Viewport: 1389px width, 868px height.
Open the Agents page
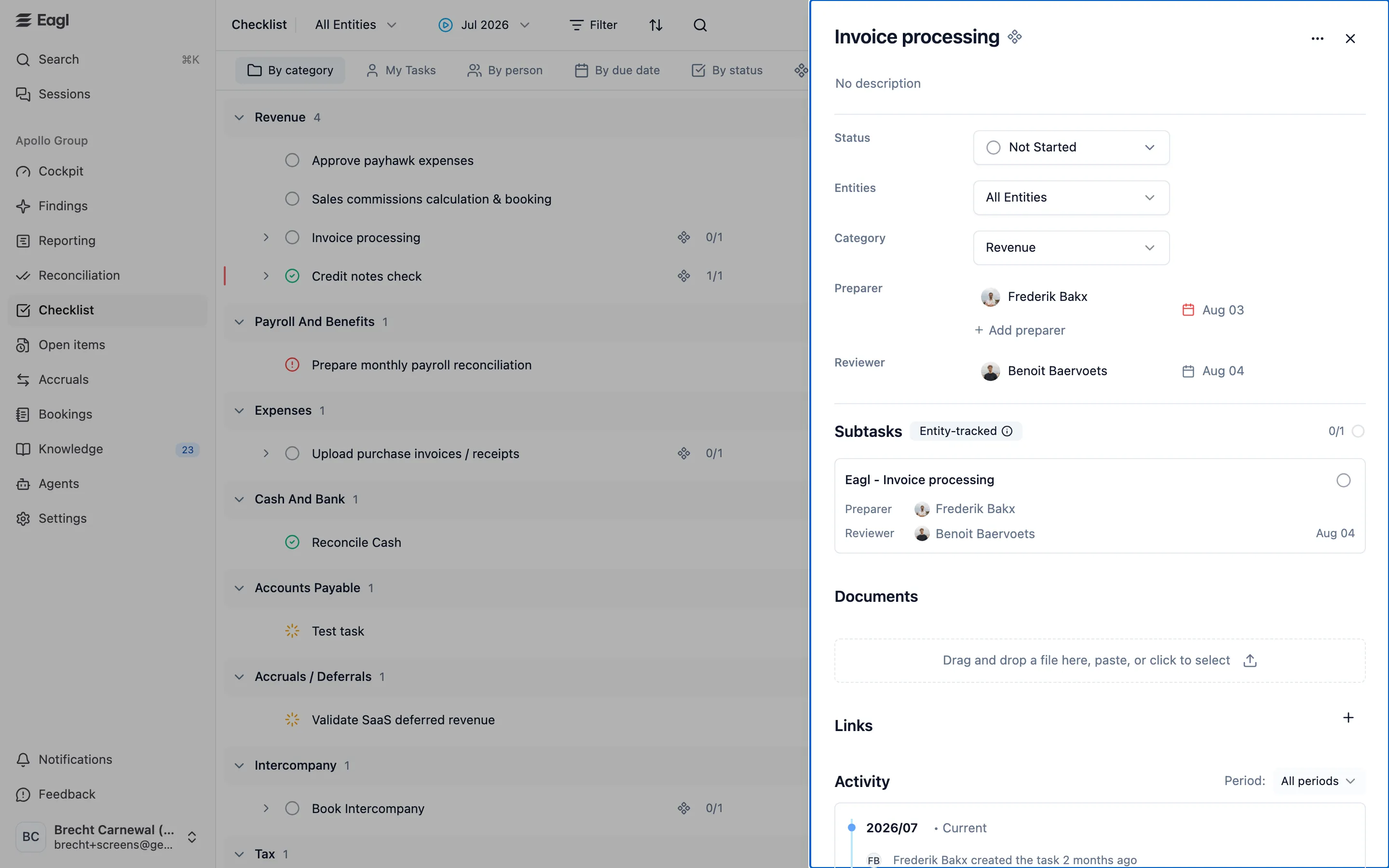(x=58, y=484)
